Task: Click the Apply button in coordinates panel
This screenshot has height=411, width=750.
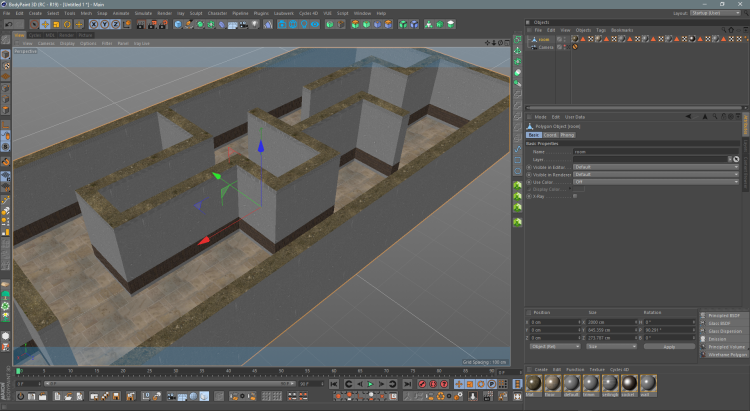Action: click(x=669, y=346)
